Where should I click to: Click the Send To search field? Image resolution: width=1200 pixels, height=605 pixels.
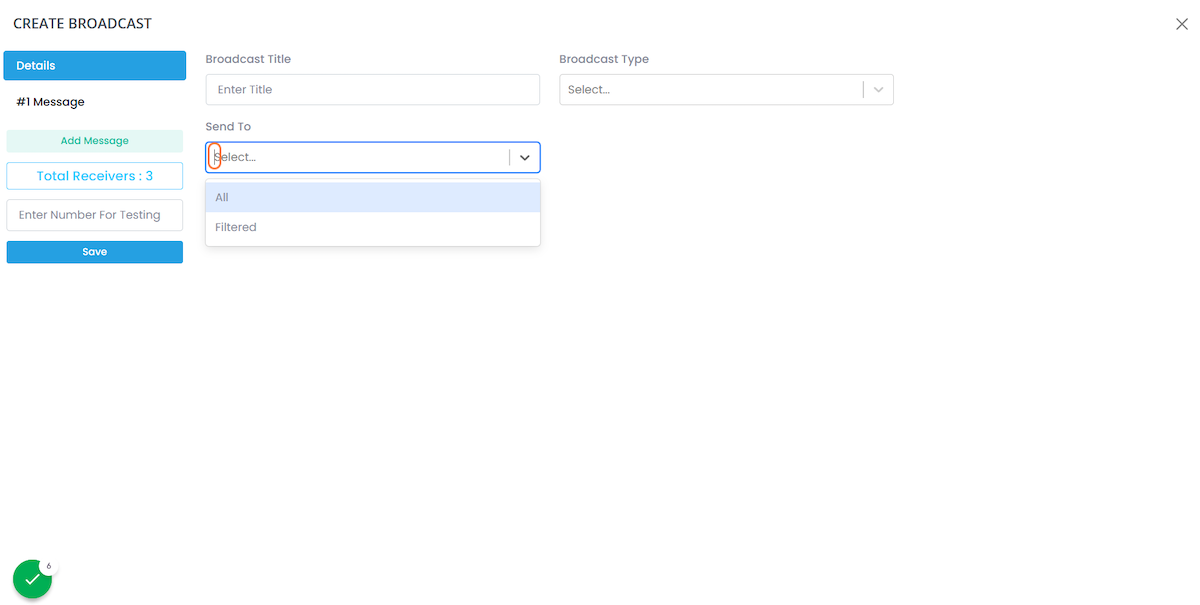point(360,158)
